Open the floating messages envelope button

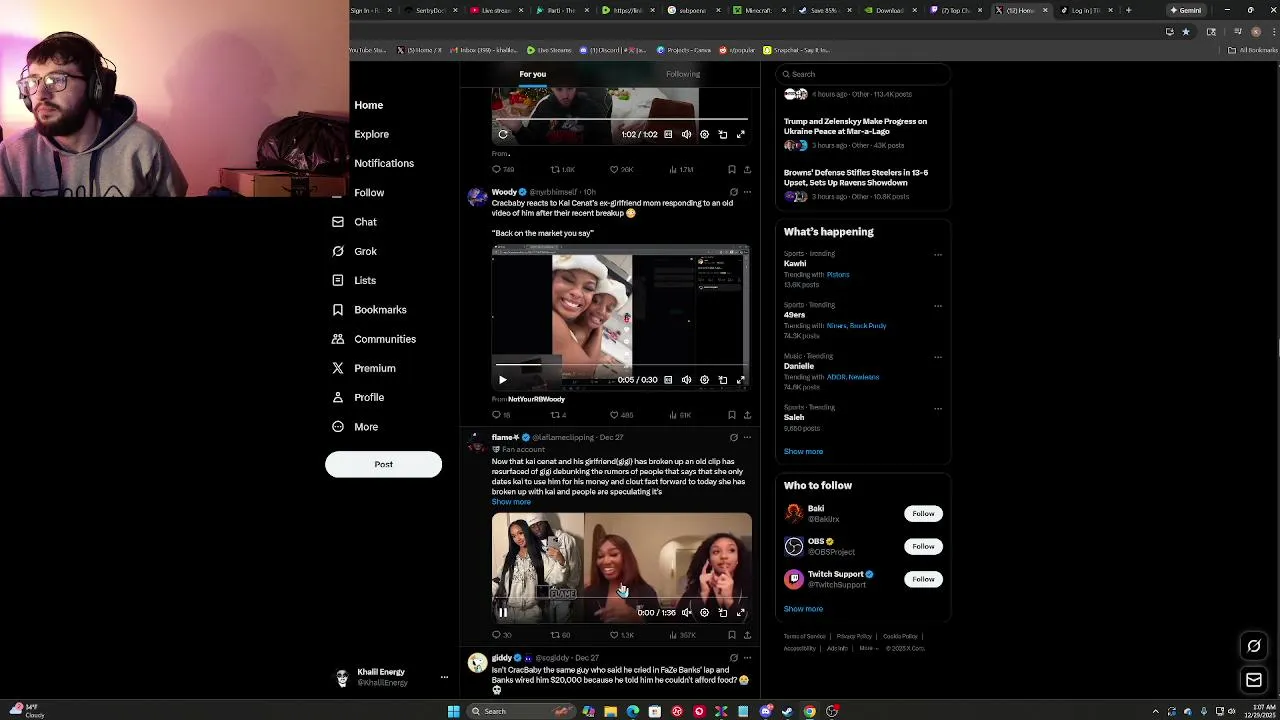pyautogui.click(x=1254, y=681)
